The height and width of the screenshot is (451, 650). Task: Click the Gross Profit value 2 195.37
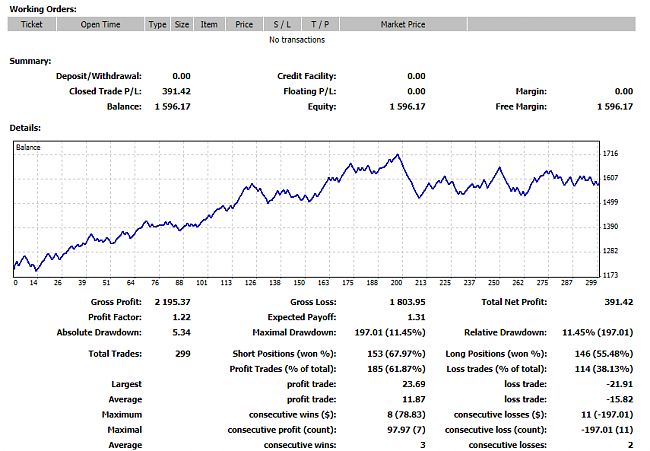tap(172, 301)
